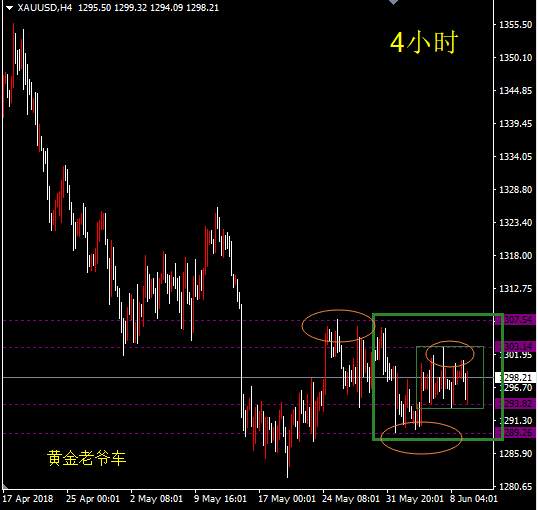
Task: Click the 1344.85 price scale label
Action: click(515, 91)
